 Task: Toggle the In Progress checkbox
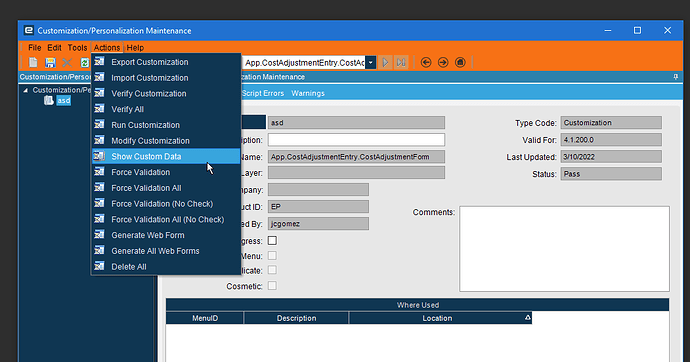pos(272,241)
